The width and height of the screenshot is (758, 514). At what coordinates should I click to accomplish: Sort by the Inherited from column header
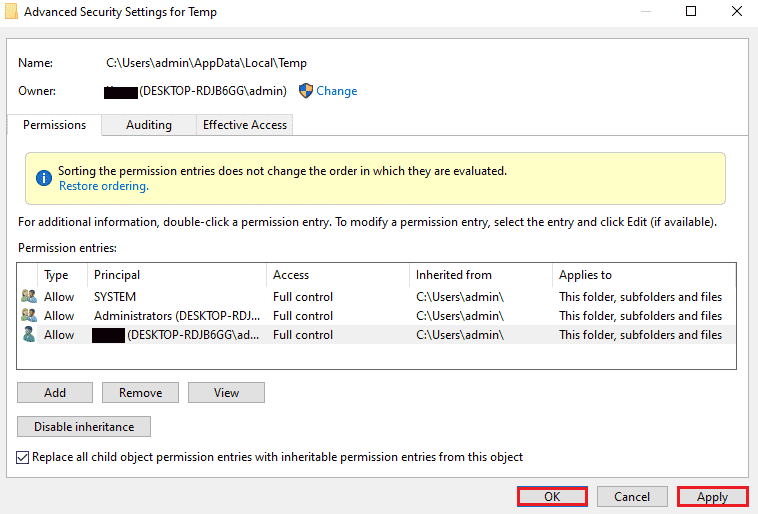[x=481, y=275]
